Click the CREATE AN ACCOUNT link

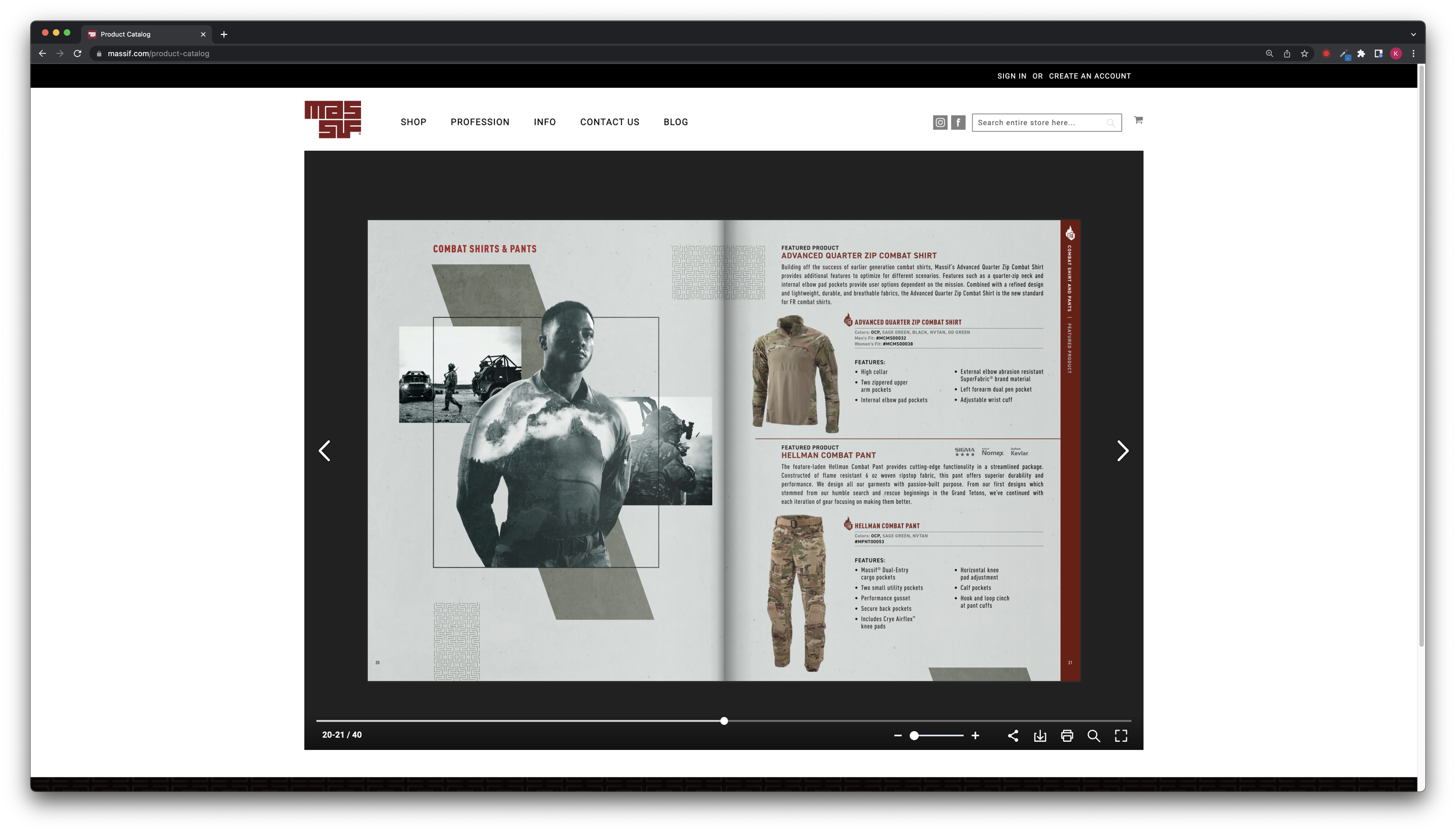[x=1089, y=76]
